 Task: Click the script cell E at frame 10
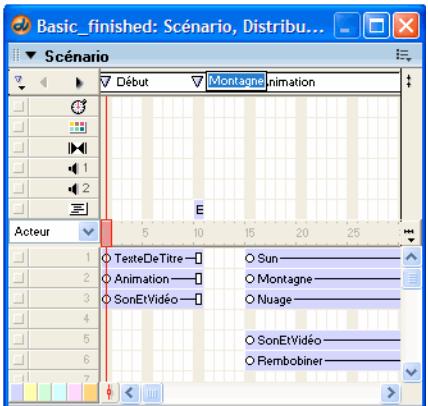pos(199,210)
